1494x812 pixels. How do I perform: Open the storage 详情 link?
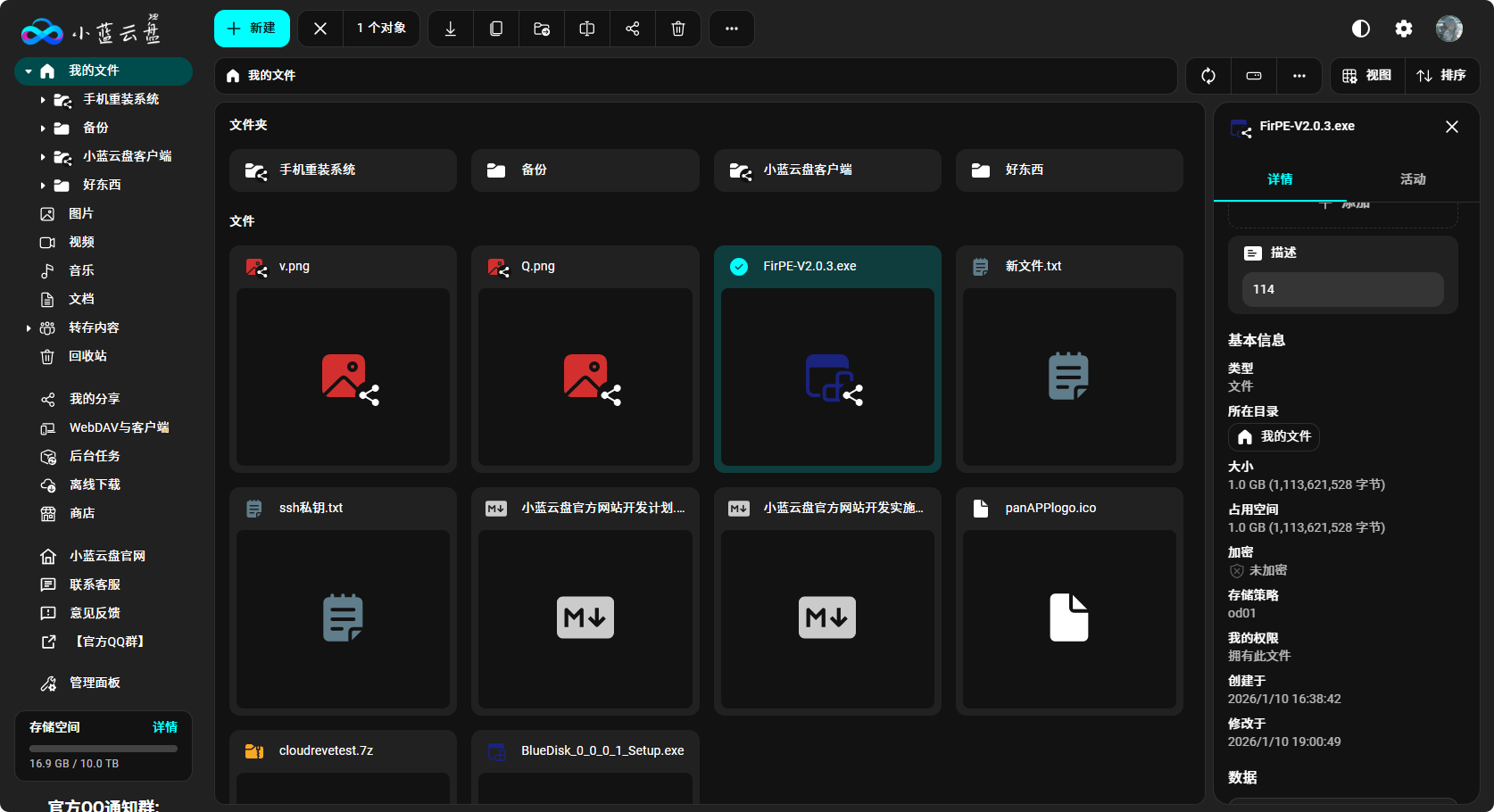click(164, 727)
